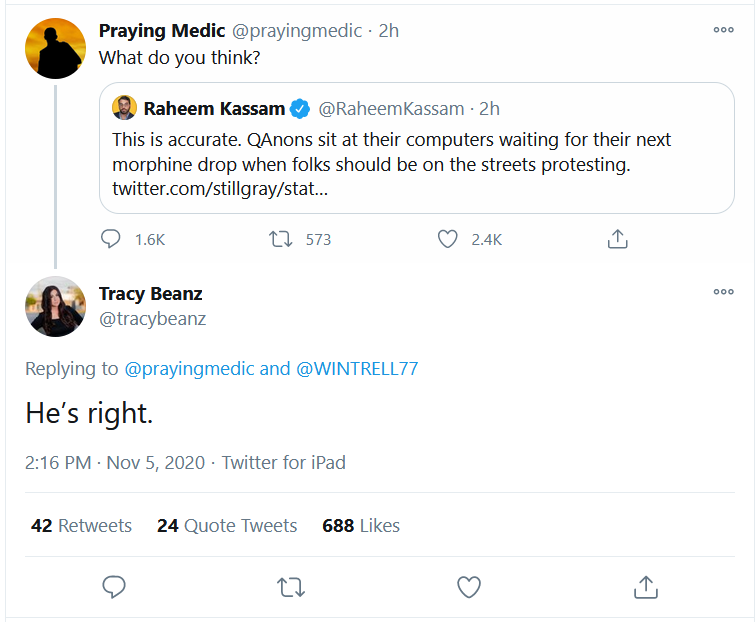The width and height of the screenshot is (755, 622).
Task: Click the @prayingmedic mention link
Action: pos(189,369)
